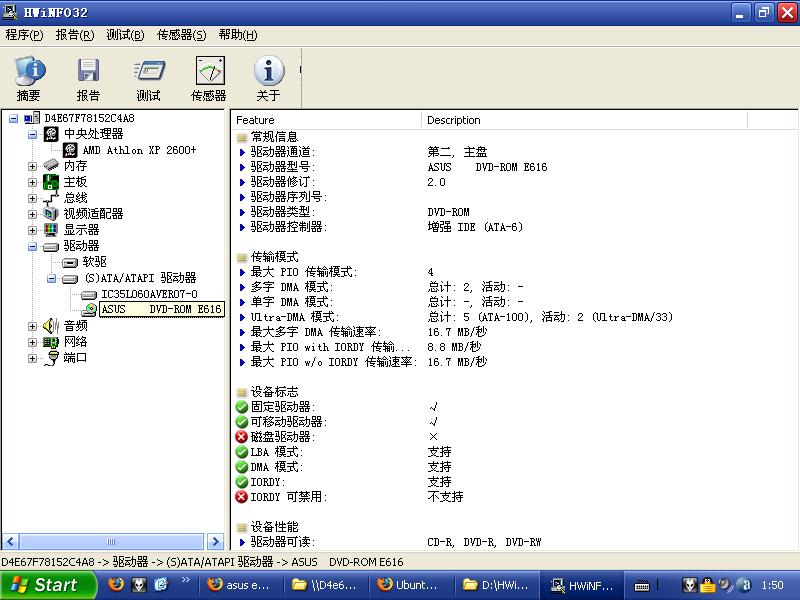Click the 视频适配器 video adapter icon
The image size is (800, 600).
coord(51,214)
